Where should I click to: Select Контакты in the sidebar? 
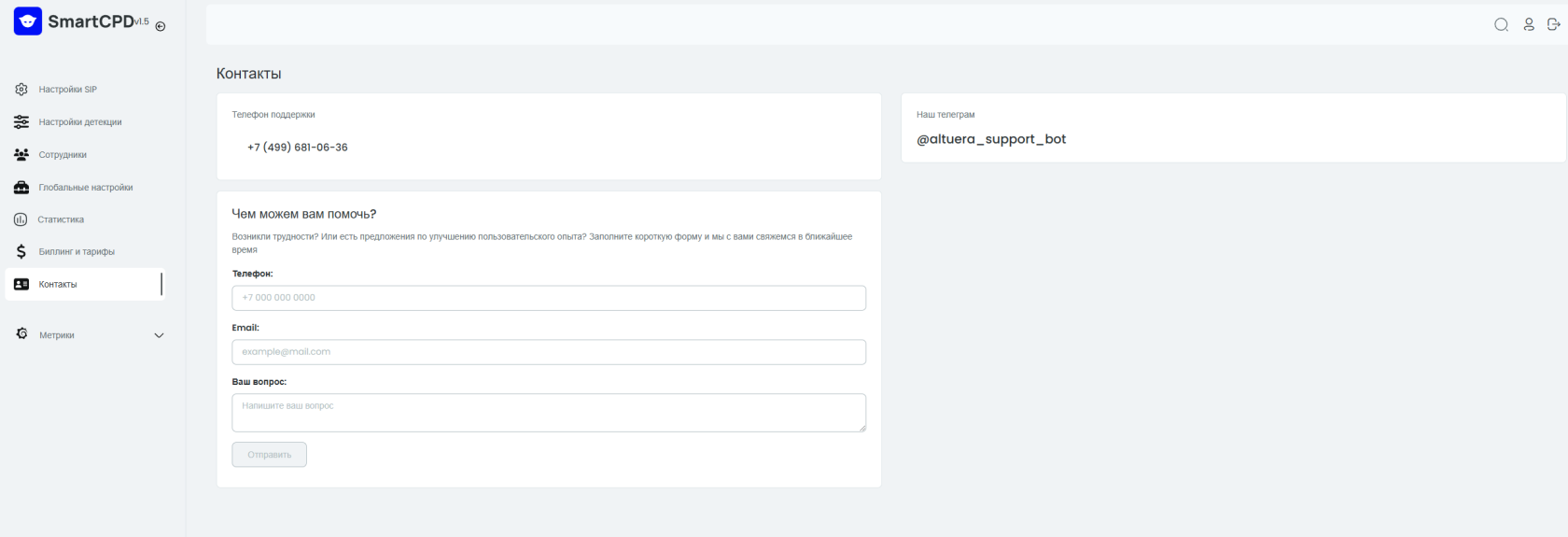pos(84,284)
